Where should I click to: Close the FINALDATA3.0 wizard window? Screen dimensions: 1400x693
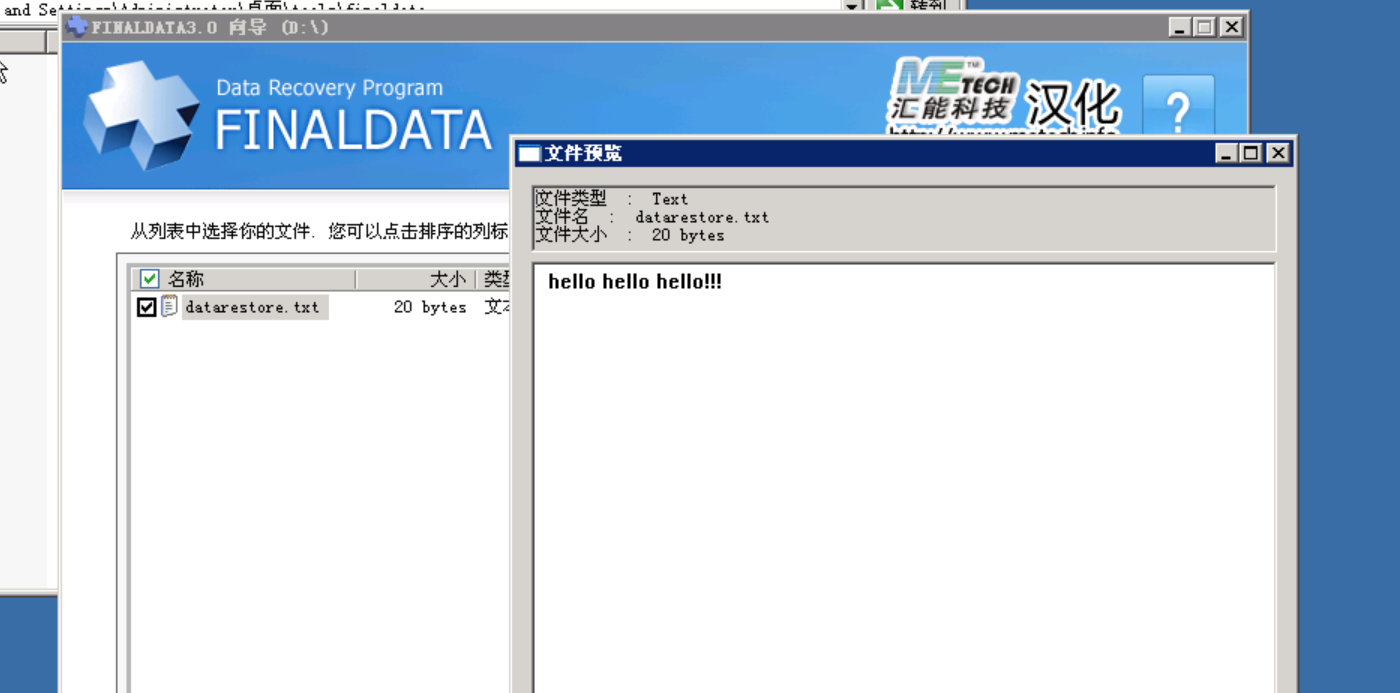click(1231, 27)
